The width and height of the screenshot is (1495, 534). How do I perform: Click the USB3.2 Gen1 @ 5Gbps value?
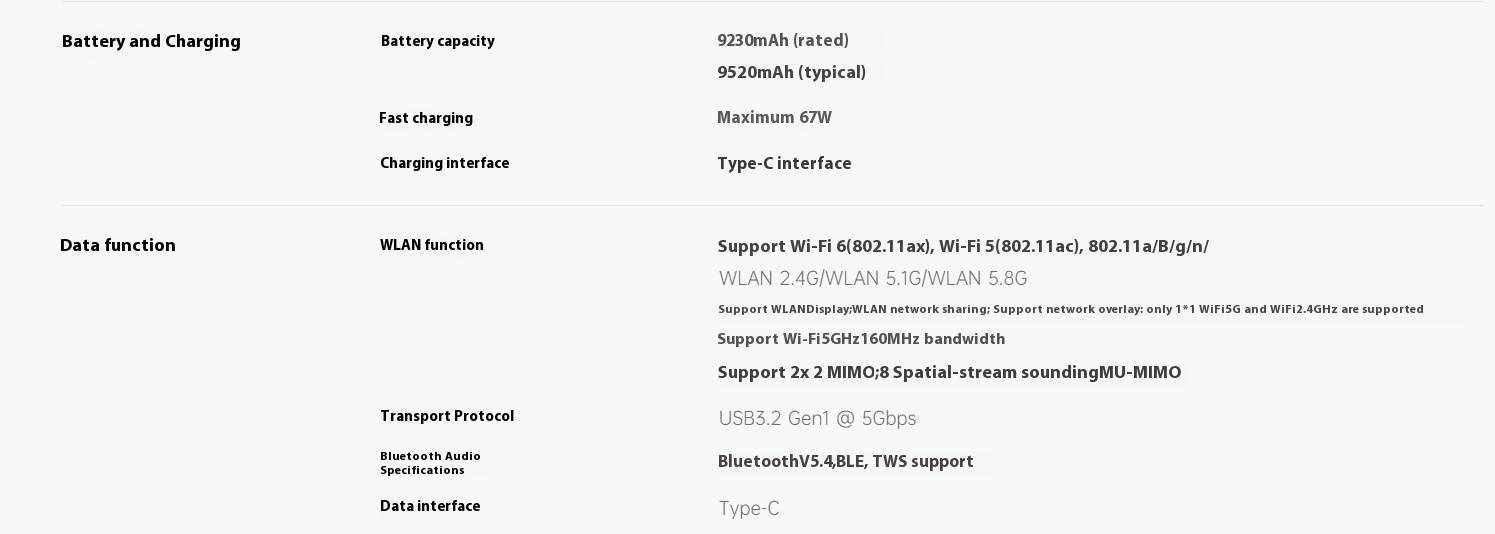(817, 419)
